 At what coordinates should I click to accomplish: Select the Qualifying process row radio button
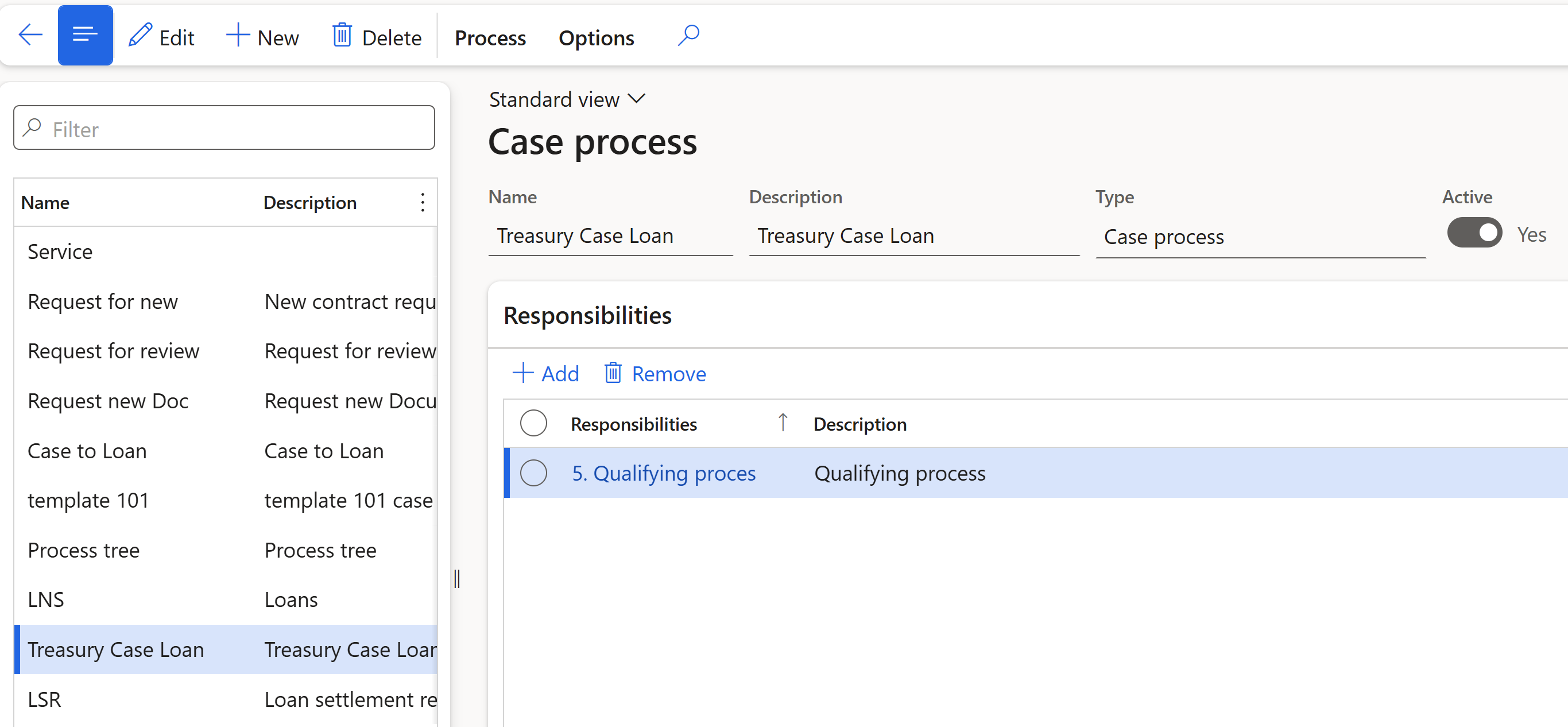[533, 473]
